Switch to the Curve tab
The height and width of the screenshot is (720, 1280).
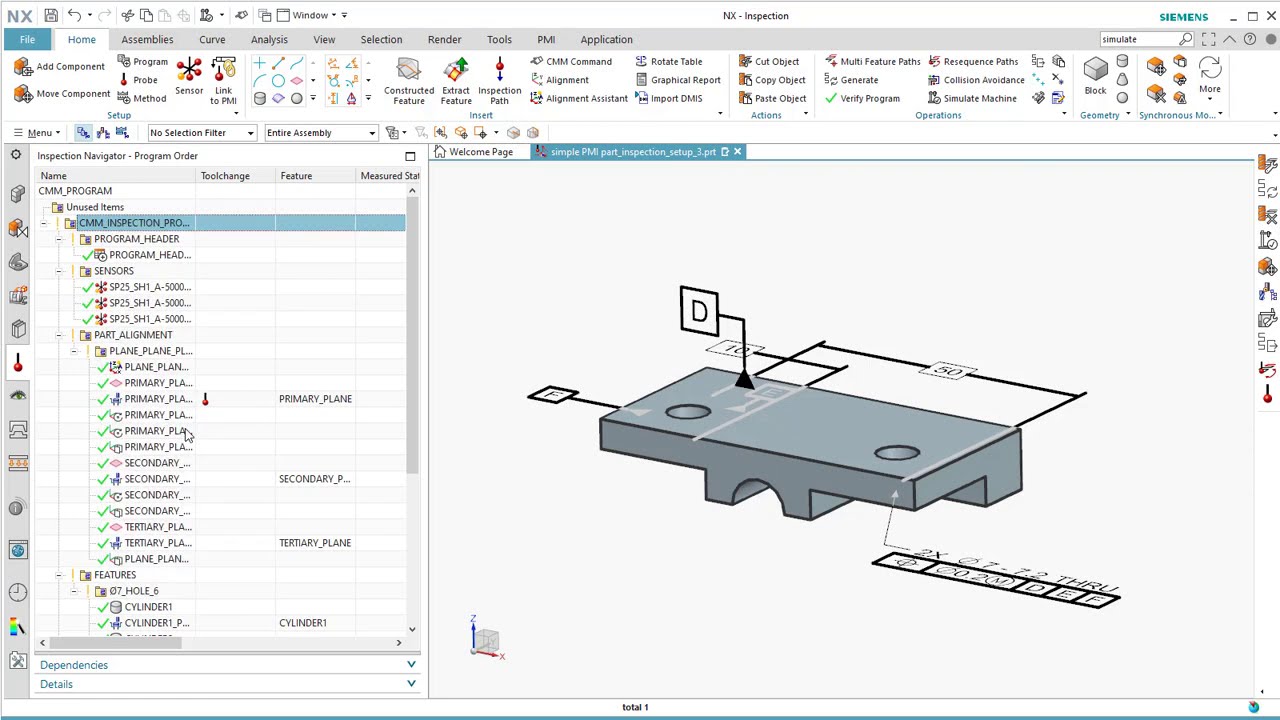212,39
